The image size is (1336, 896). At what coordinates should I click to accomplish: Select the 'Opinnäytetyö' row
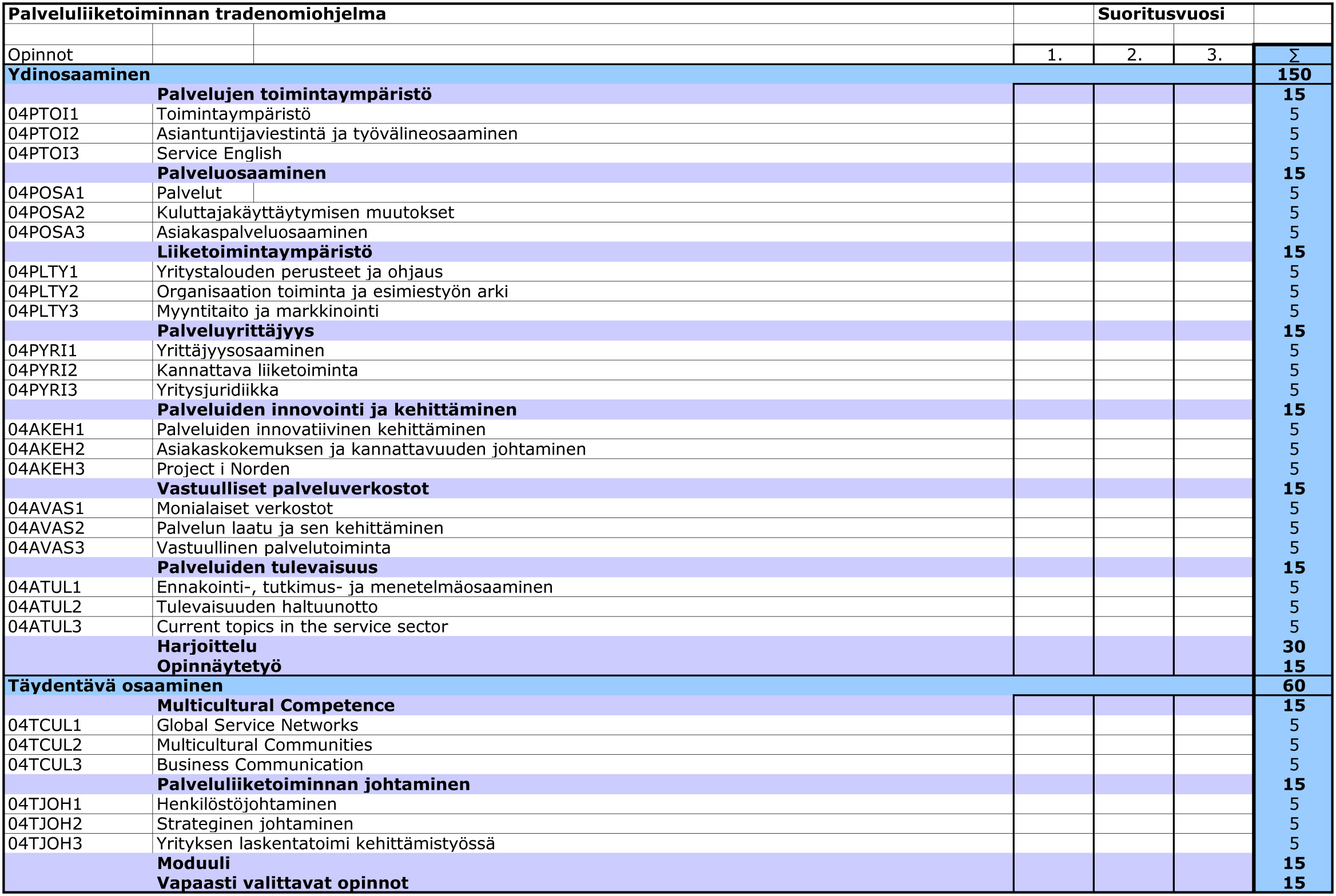coord(629,666)
